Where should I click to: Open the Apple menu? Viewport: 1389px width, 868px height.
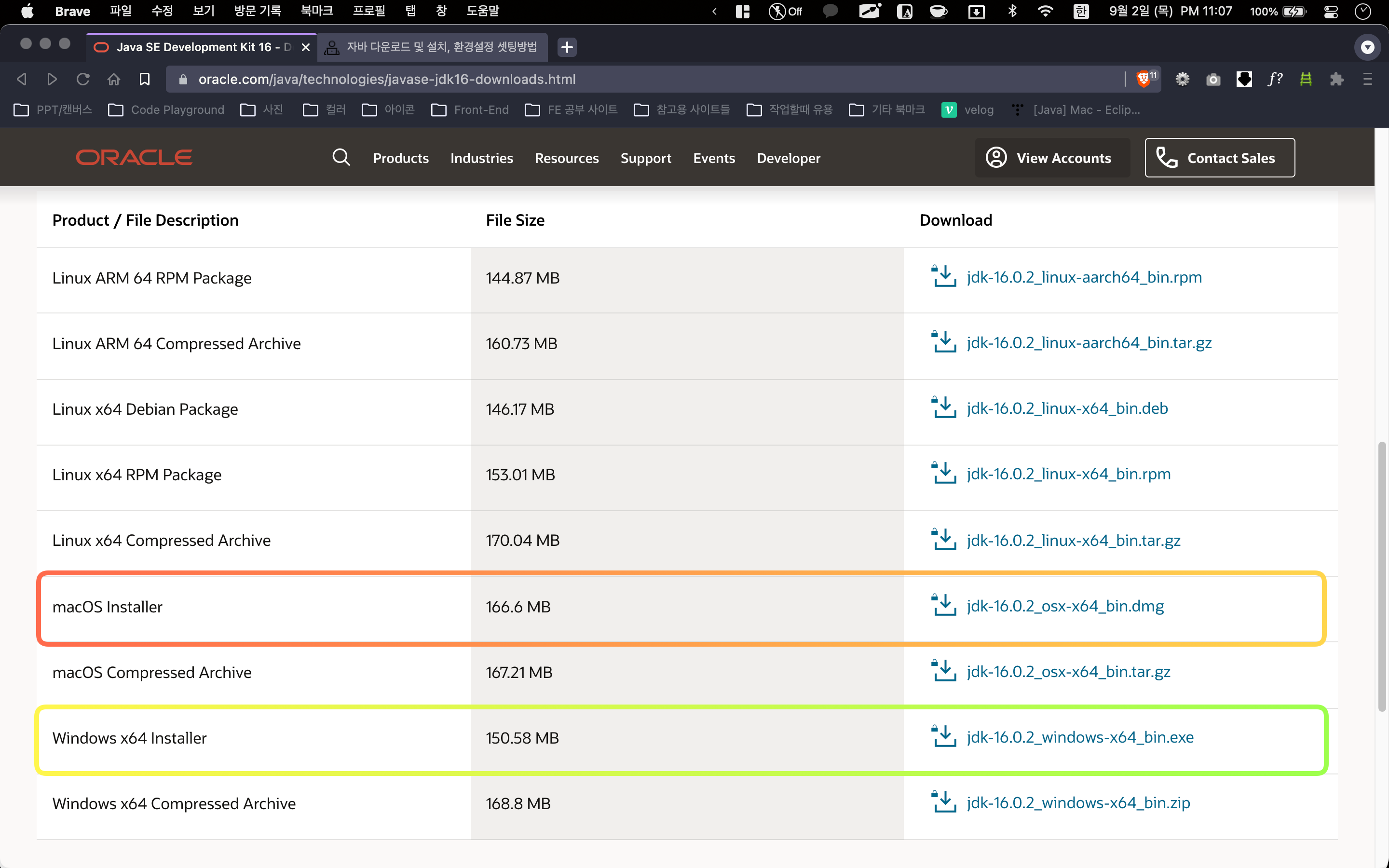coord(27,11)
